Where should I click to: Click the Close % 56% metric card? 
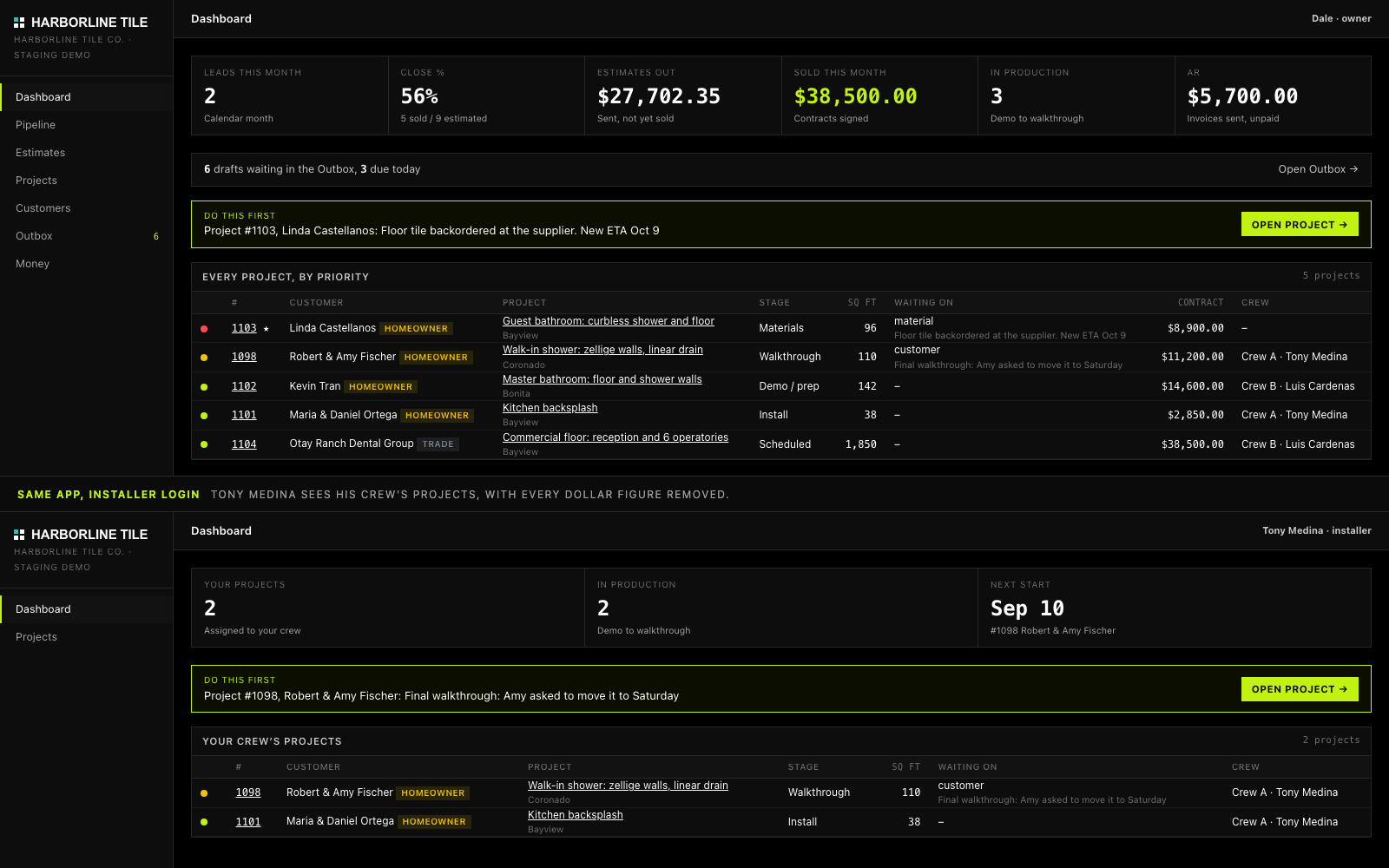[486, 95]
